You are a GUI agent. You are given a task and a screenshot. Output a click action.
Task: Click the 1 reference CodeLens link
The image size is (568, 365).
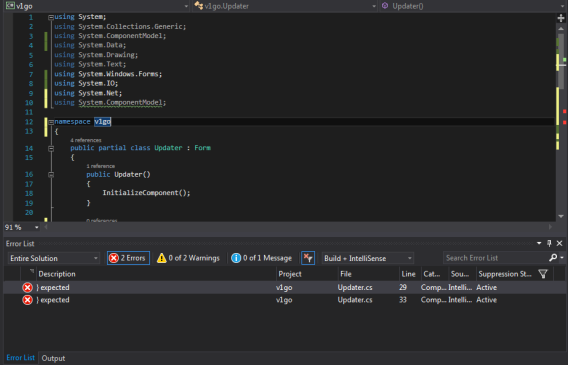click(x=101, y=166)
